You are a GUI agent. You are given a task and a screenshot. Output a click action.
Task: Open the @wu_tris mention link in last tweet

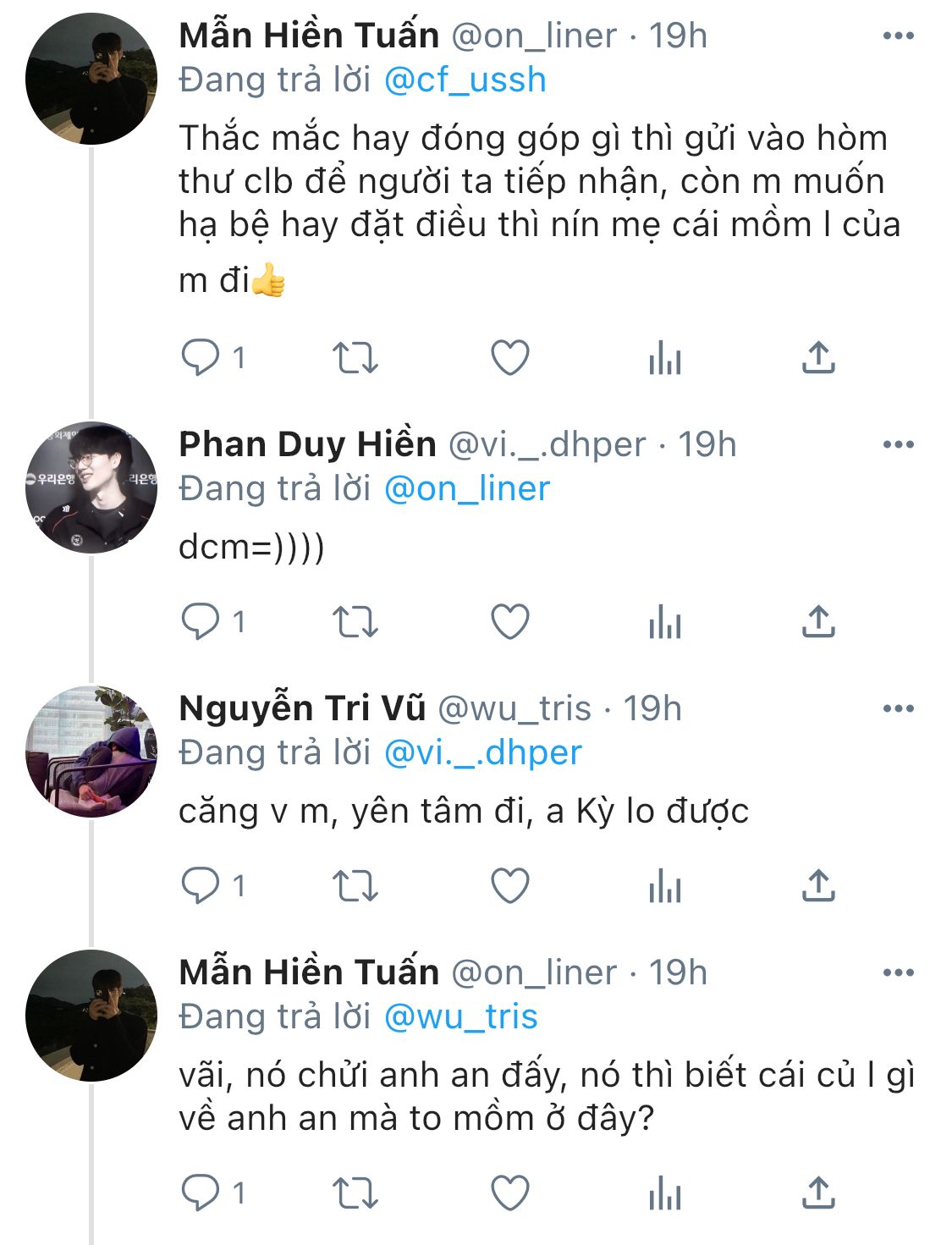coord(460,1017)
